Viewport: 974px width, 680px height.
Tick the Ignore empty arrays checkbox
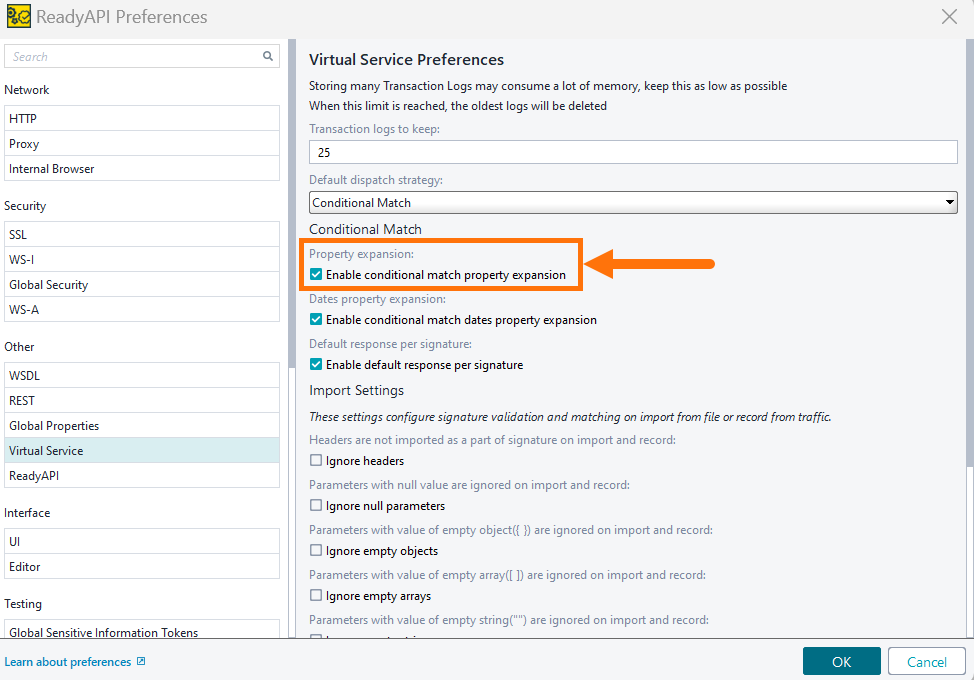[316, 596]
